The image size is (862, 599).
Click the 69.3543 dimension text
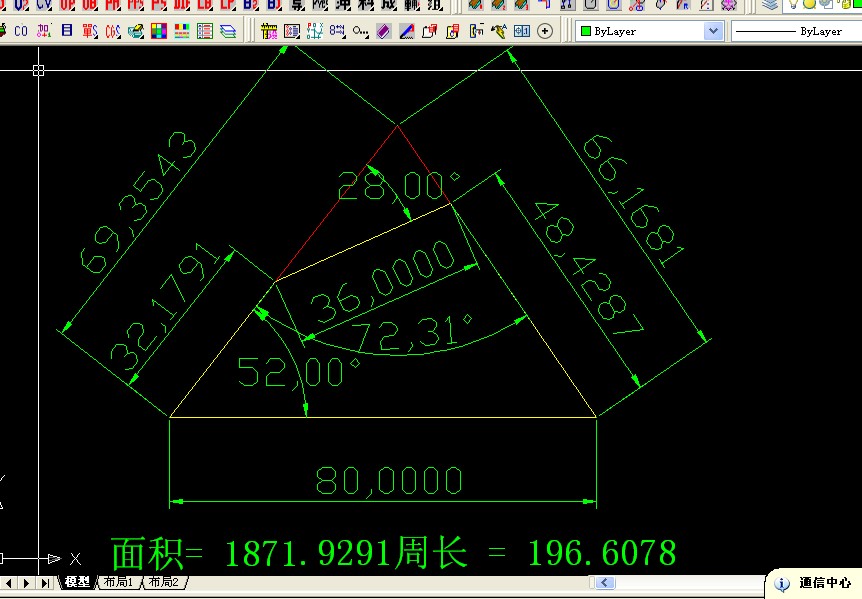point(138,202)
